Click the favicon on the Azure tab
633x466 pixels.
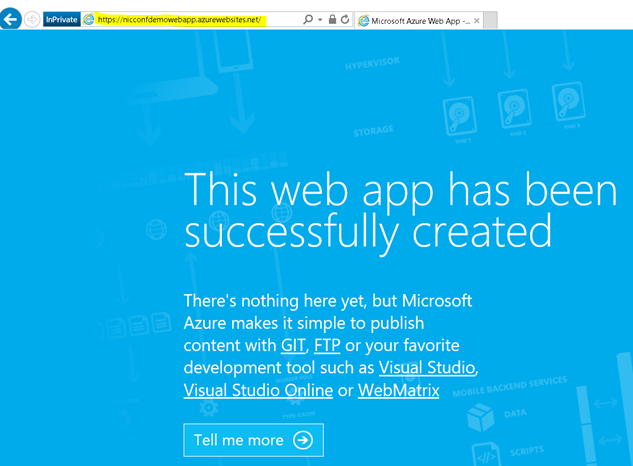tap(364, 21)
